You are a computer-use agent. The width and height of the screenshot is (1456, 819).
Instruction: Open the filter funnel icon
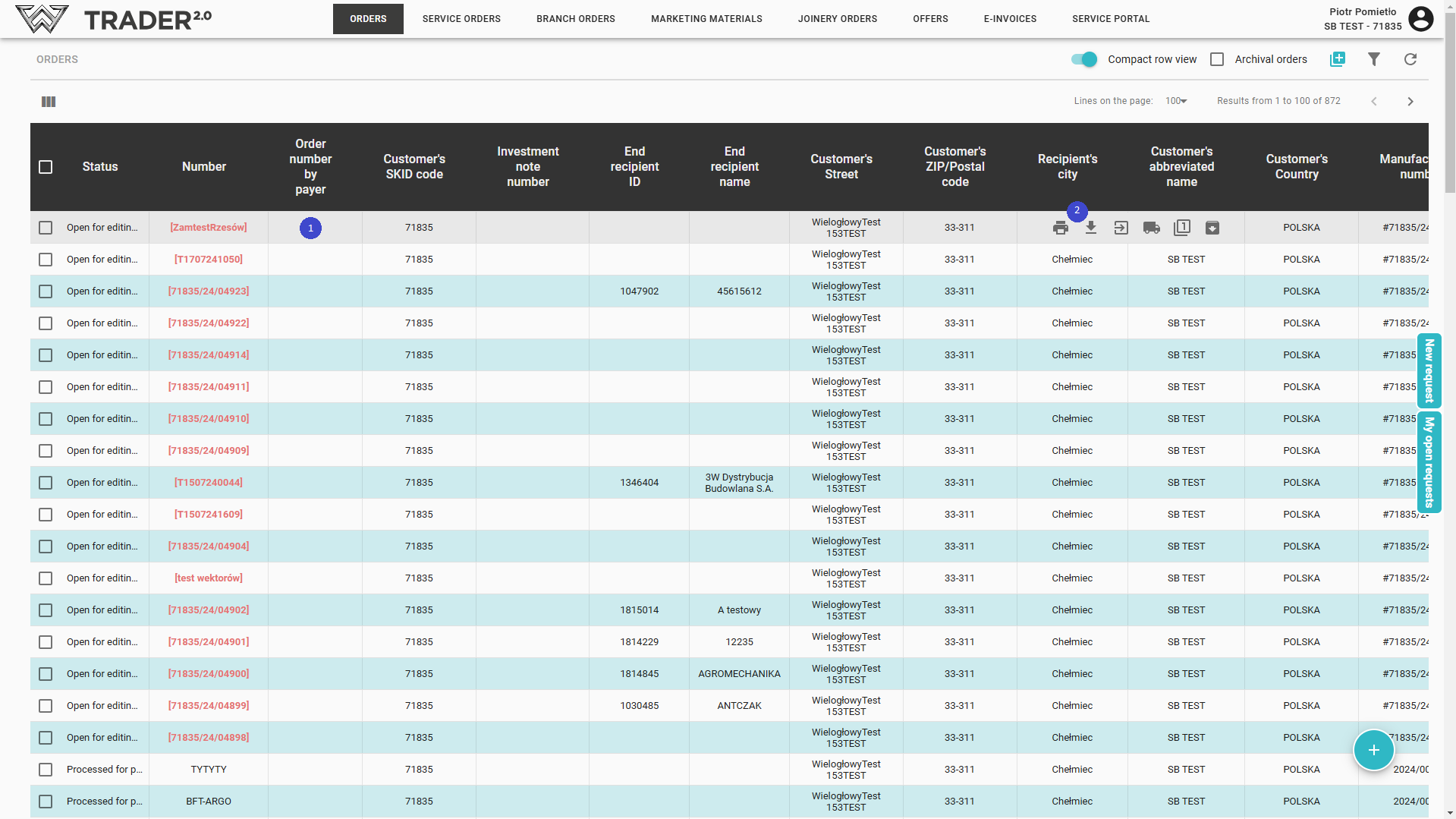[1373, 59]
